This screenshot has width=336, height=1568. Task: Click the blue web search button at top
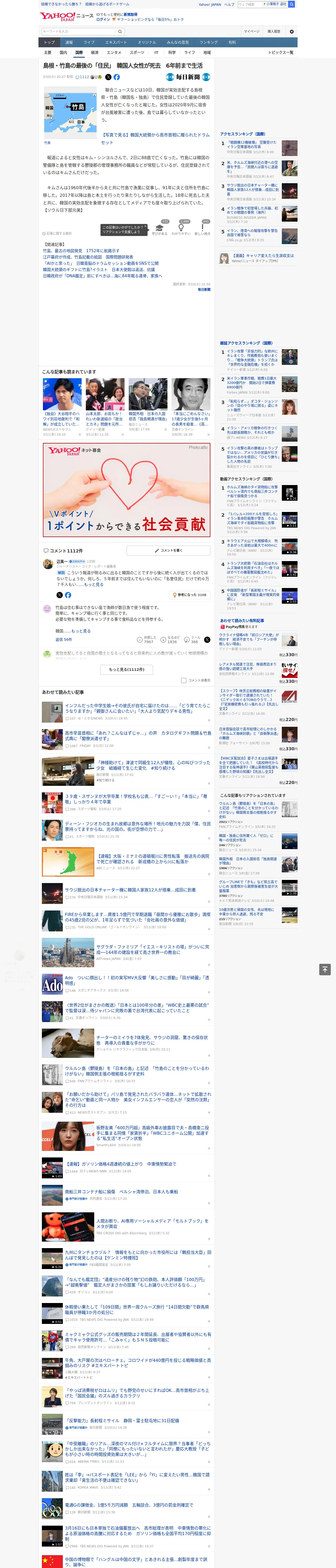[x=292, y=4]
